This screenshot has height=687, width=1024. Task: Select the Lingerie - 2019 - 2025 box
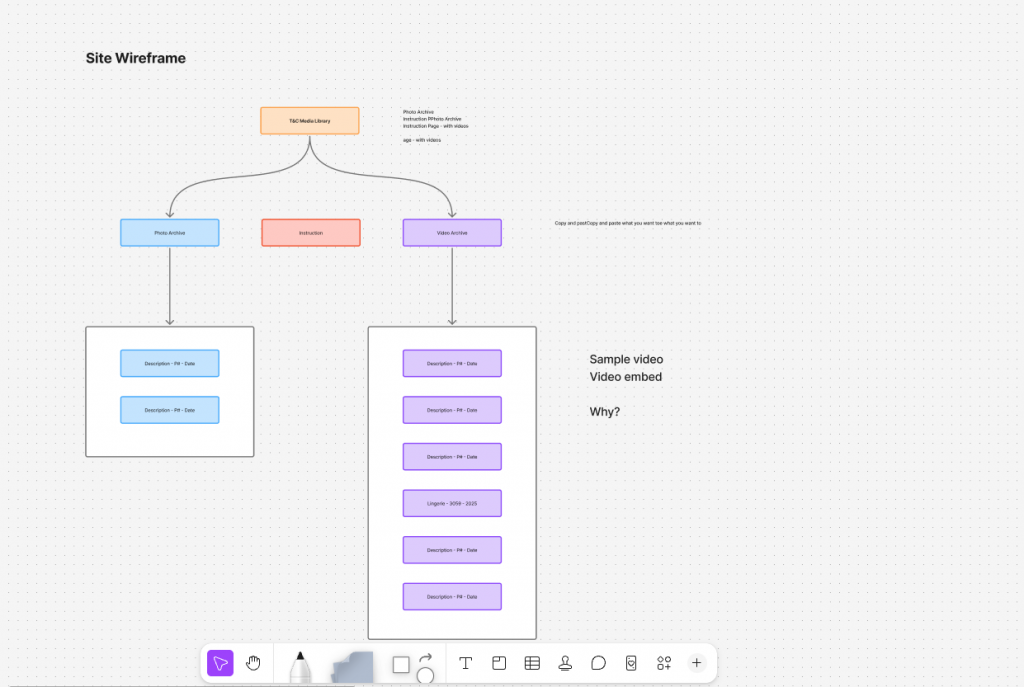pos(452,503)
